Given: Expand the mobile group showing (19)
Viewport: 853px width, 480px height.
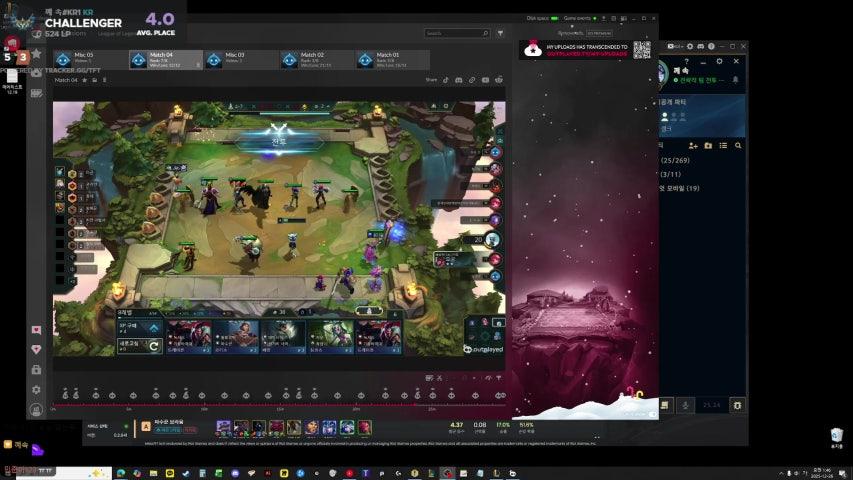Looking at the screenshot, I should pyautogui.click(x=679, y=188).
